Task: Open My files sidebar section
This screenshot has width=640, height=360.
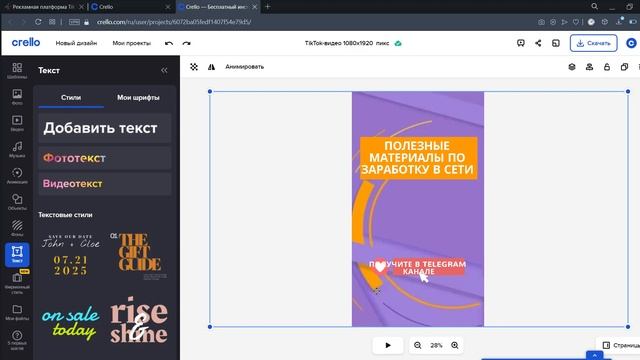Action: pyautogui.click(x=17, y=312)
